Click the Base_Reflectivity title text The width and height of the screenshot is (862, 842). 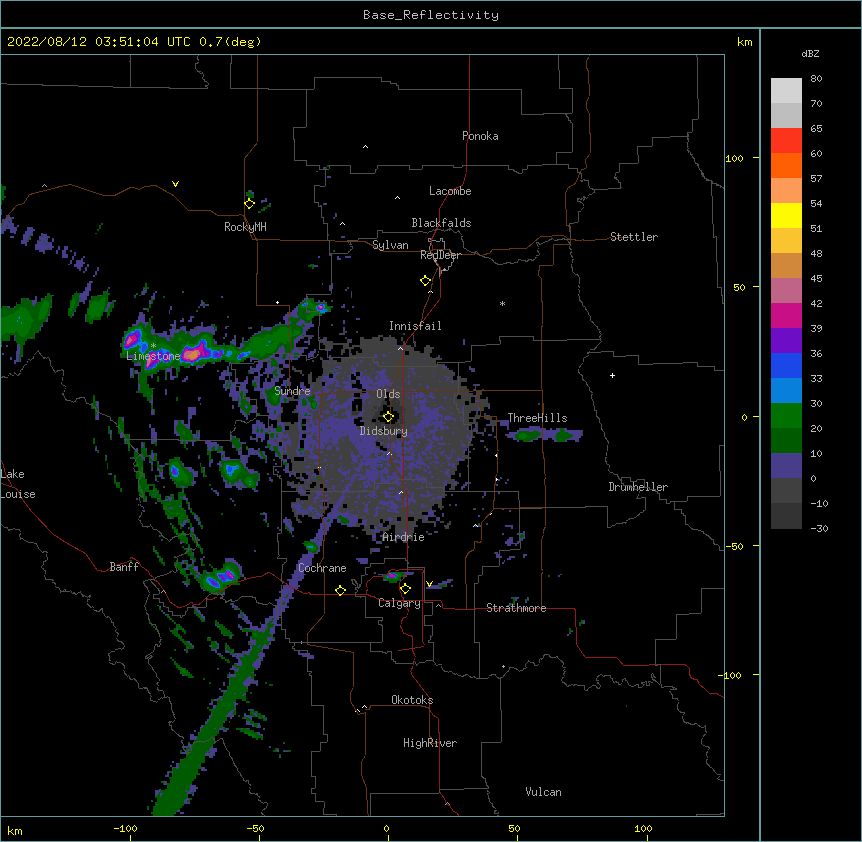pyautogui.click(x=431, y=15)
